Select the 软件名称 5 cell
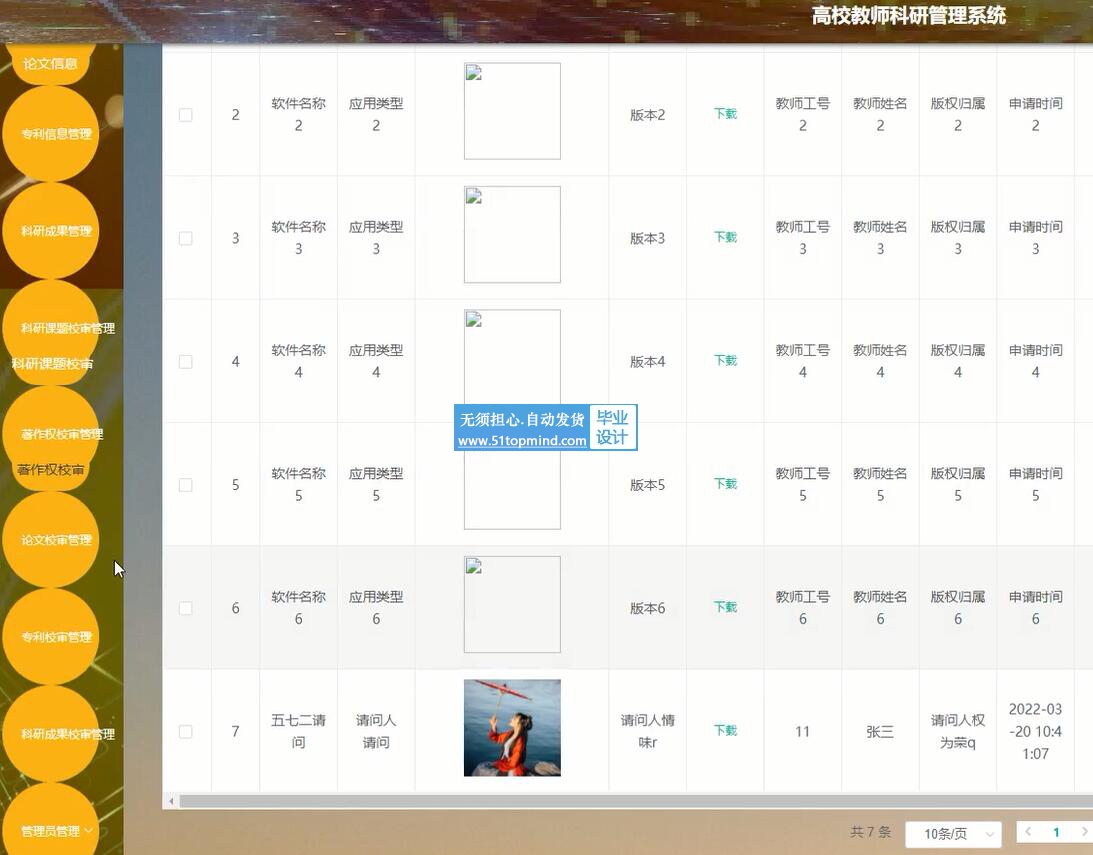The height and width of the screenshot is (855, 1093). click(x=298, y=484)
